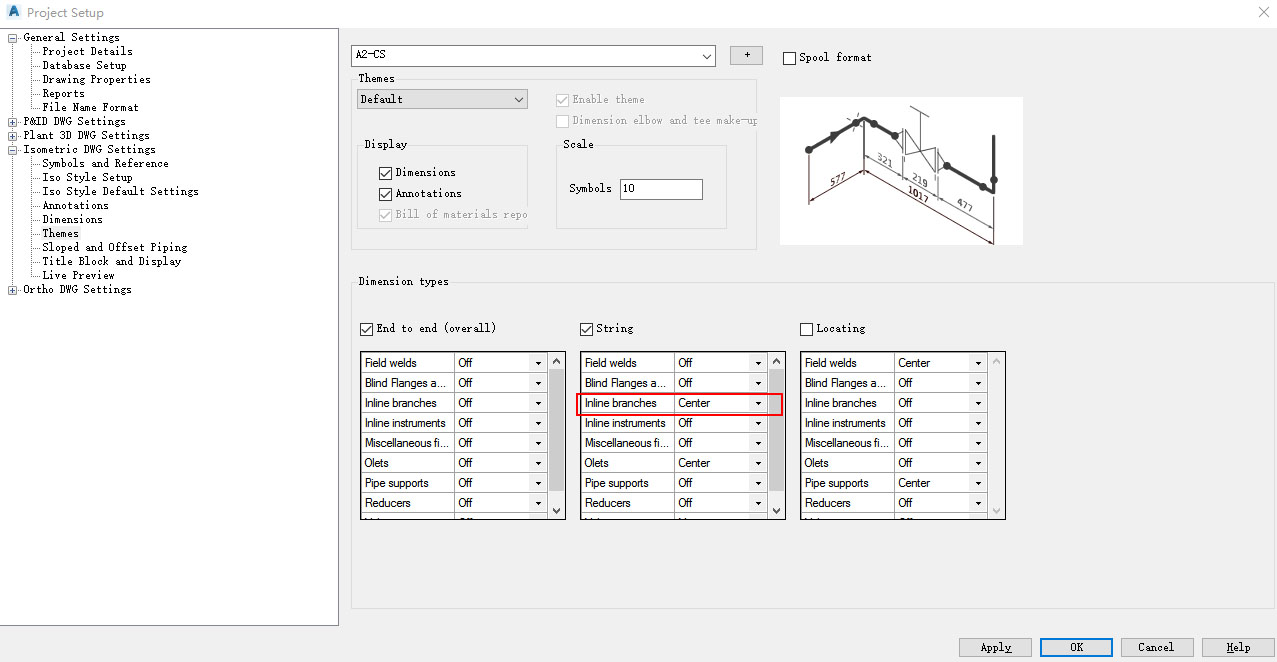Open Field welds dropdown in Locating table
Screen dimensions: 1277x662
[978, 363]
